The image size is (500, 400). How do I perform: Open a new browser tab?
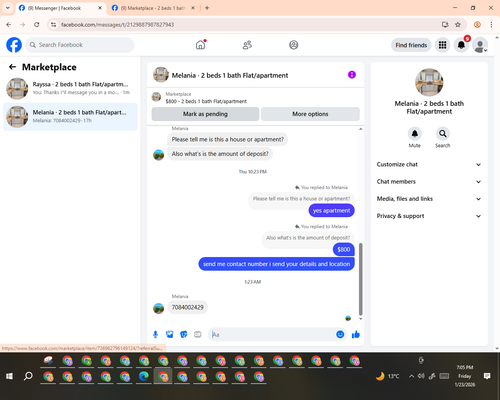click(x=207, y=8)
